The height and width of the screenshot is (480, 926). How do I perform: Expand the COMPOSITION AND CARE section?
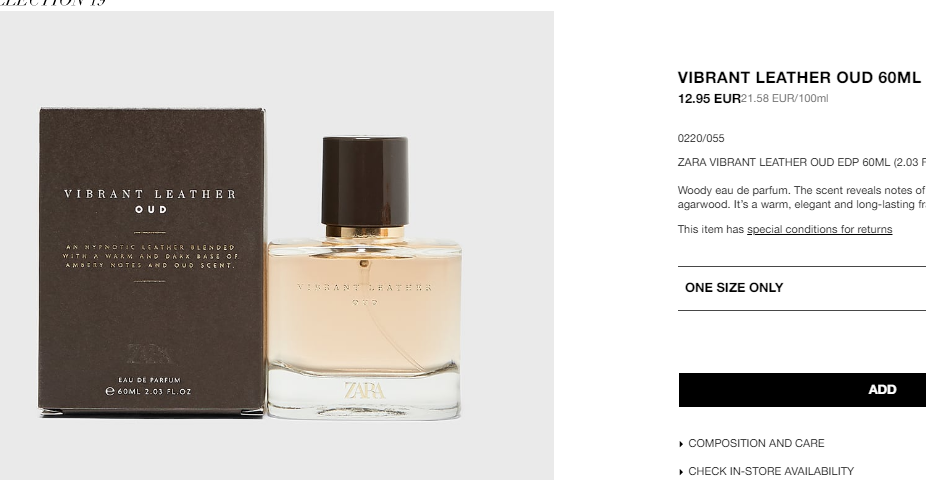[756, 443]
